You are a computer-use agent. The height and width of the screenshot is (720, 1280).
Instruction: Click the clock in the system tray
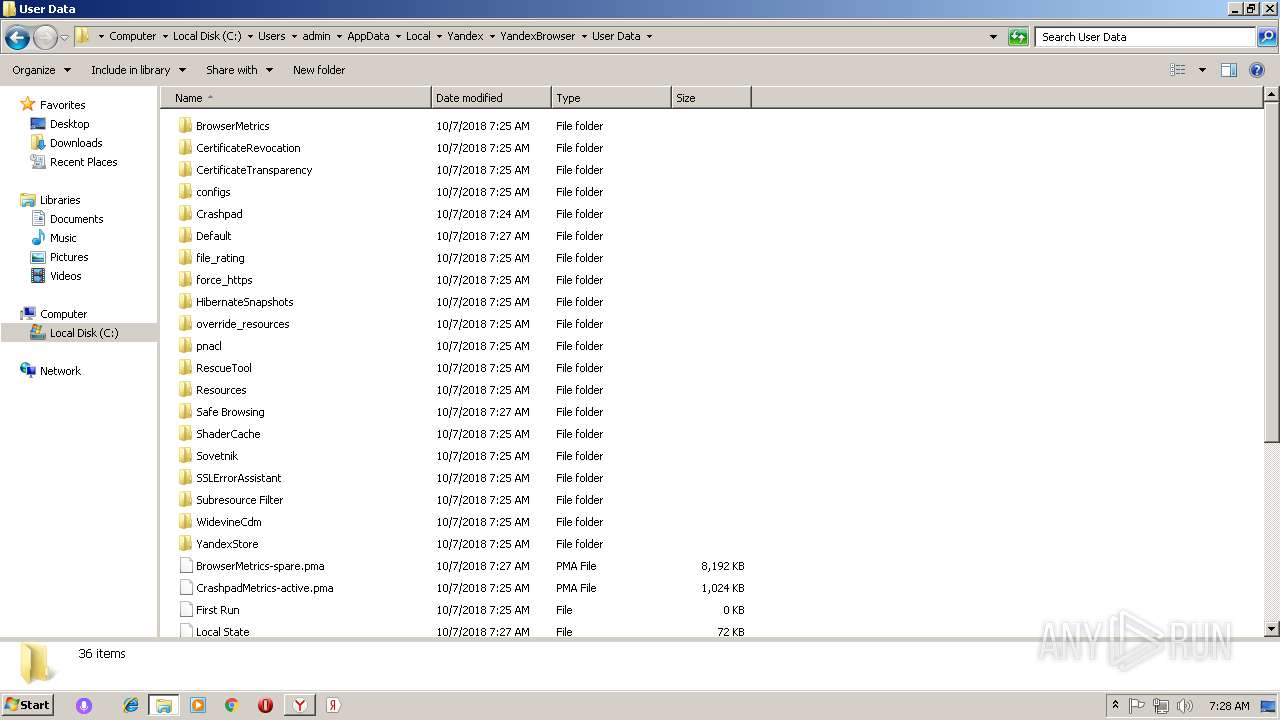1229,706
